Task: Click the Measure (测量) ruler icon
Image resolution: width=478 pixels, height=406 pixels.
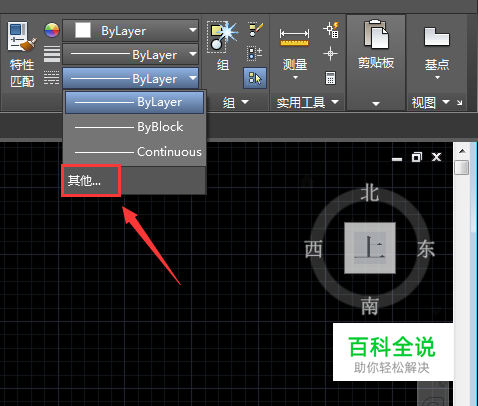Action: 295,38
